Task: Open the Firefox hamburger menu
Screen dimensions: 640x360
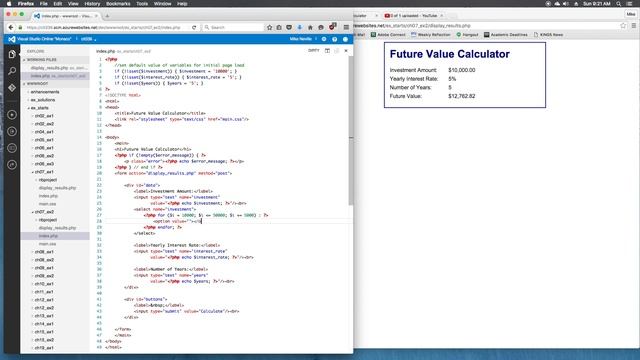Action: pyautogui.click(x=346, y=27)
